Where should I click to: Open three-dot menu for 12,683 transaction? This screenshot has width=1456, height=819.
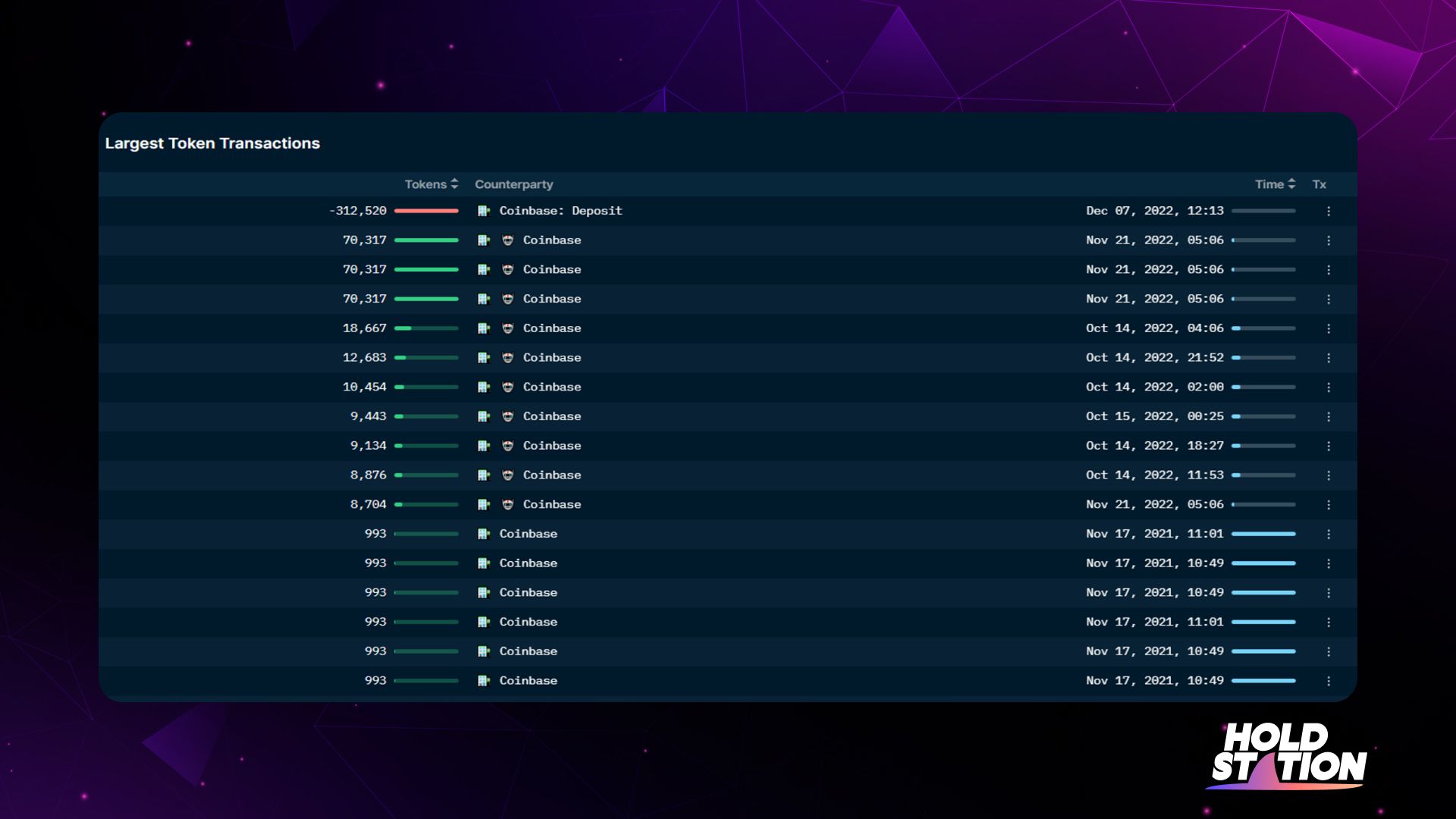pos(1329,358)
